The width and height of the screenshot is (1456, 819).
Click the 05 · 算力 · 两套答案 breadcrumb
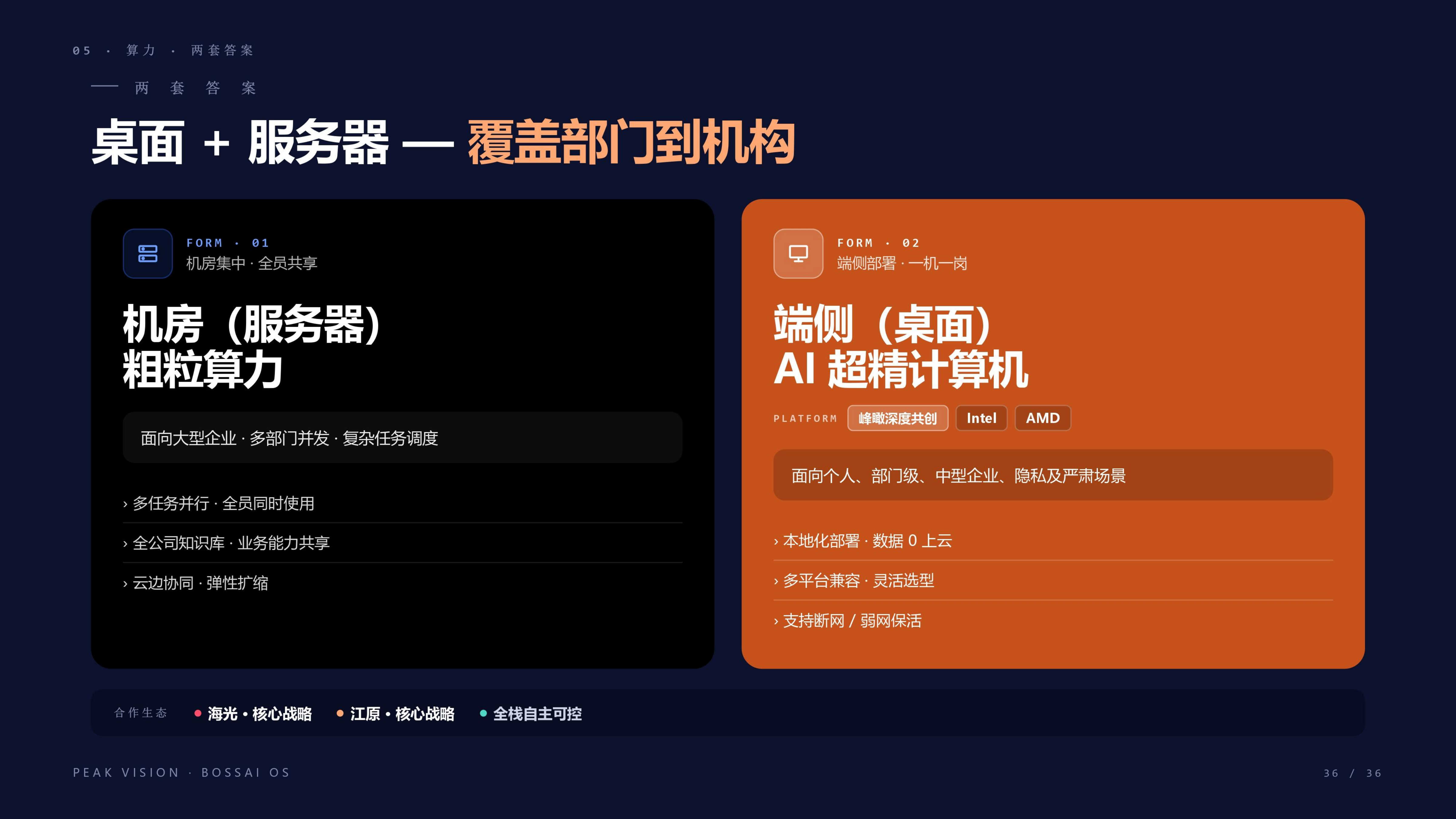163,50
